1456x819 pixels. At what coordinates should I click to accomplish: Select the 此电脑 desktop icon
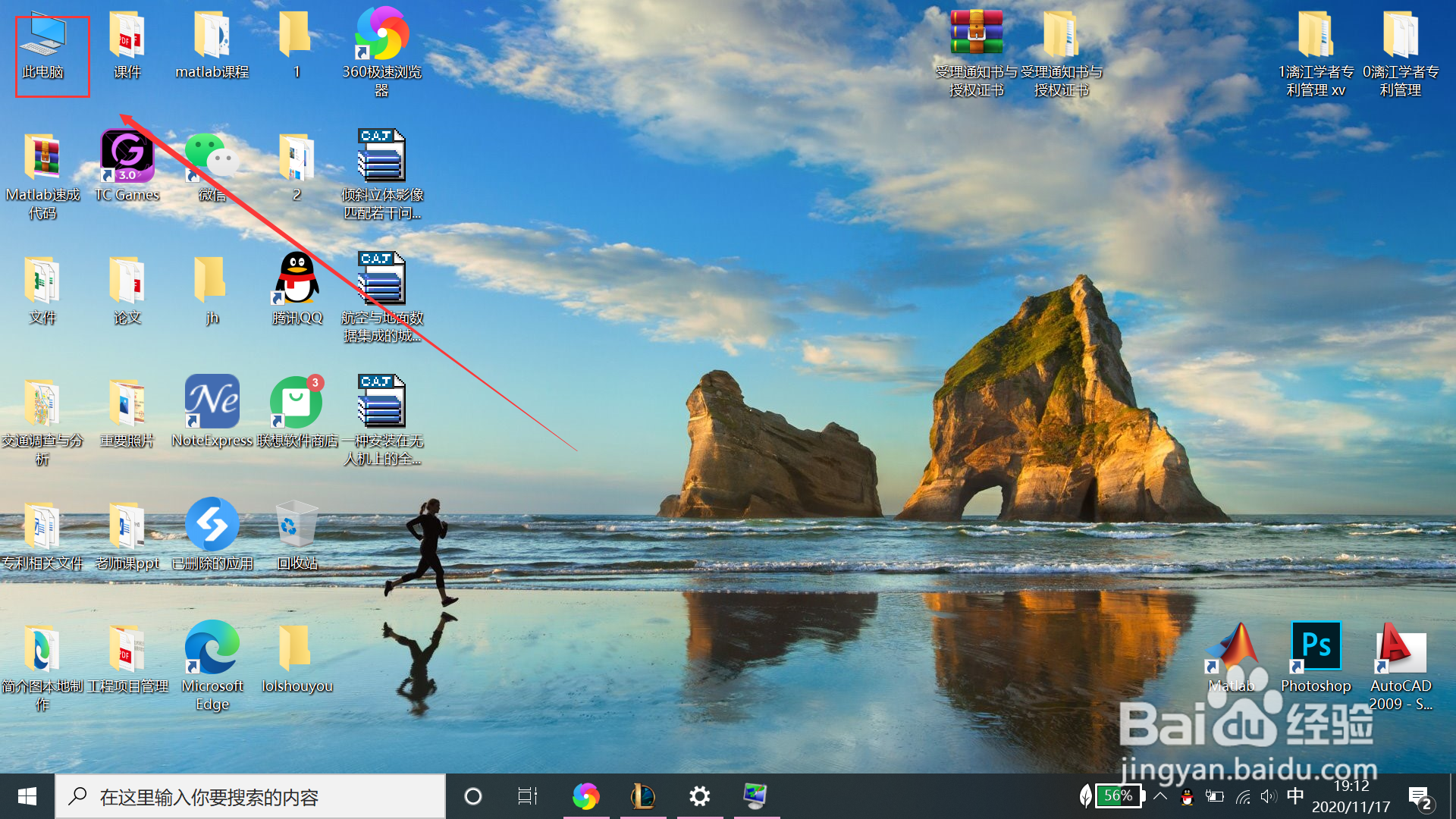point(43,38)
